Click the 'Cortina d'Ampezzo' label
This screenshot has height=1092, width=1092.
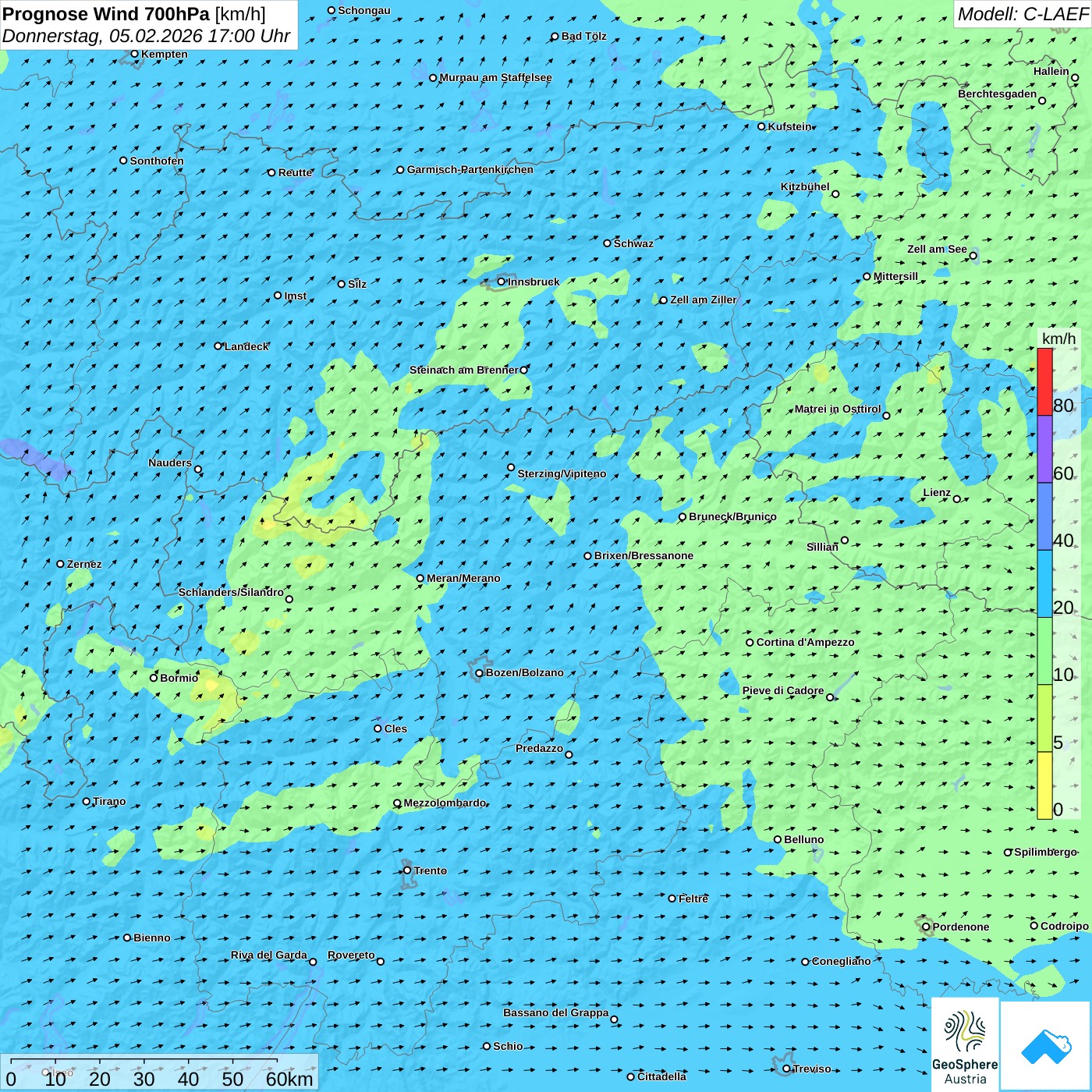click(806, 642)
